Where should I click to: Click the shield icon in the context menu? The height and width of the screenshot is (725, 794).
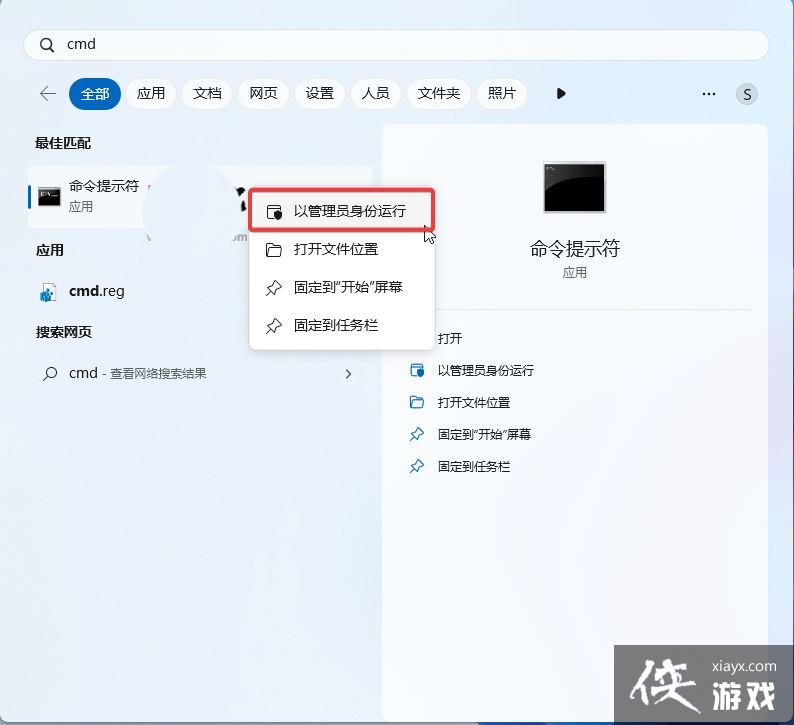click(274, 212)
